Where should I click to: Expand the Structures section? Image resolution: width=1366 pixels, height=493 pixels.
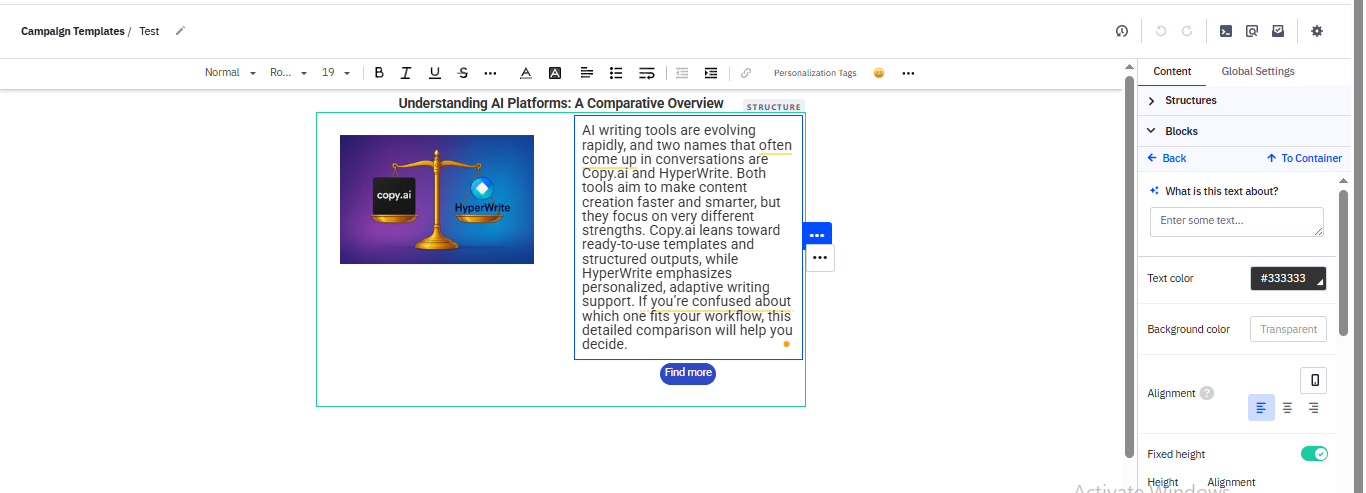pyautogui.click(x=1190, y=101)
